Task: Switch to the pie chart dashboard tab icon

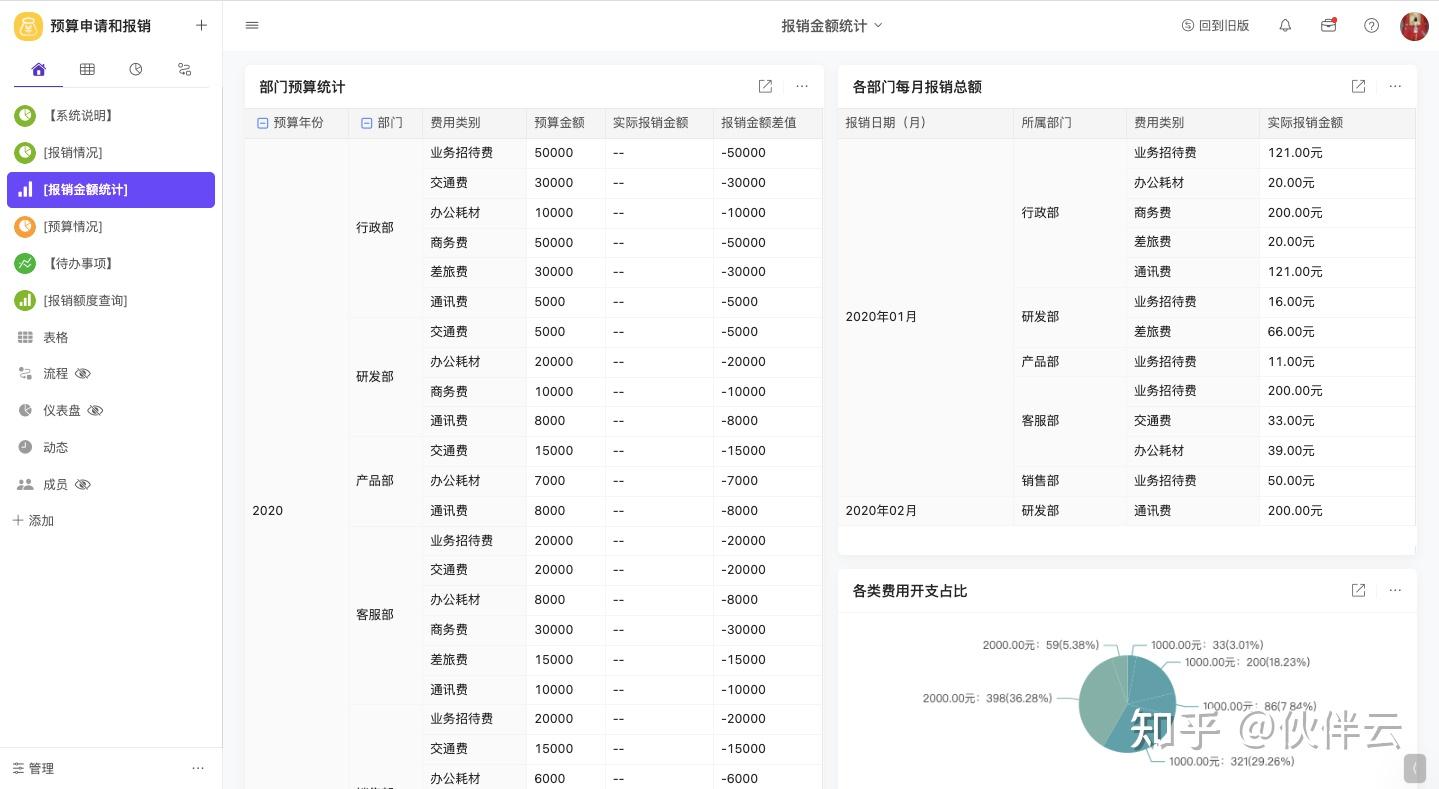Action: [x=136, y=69]
